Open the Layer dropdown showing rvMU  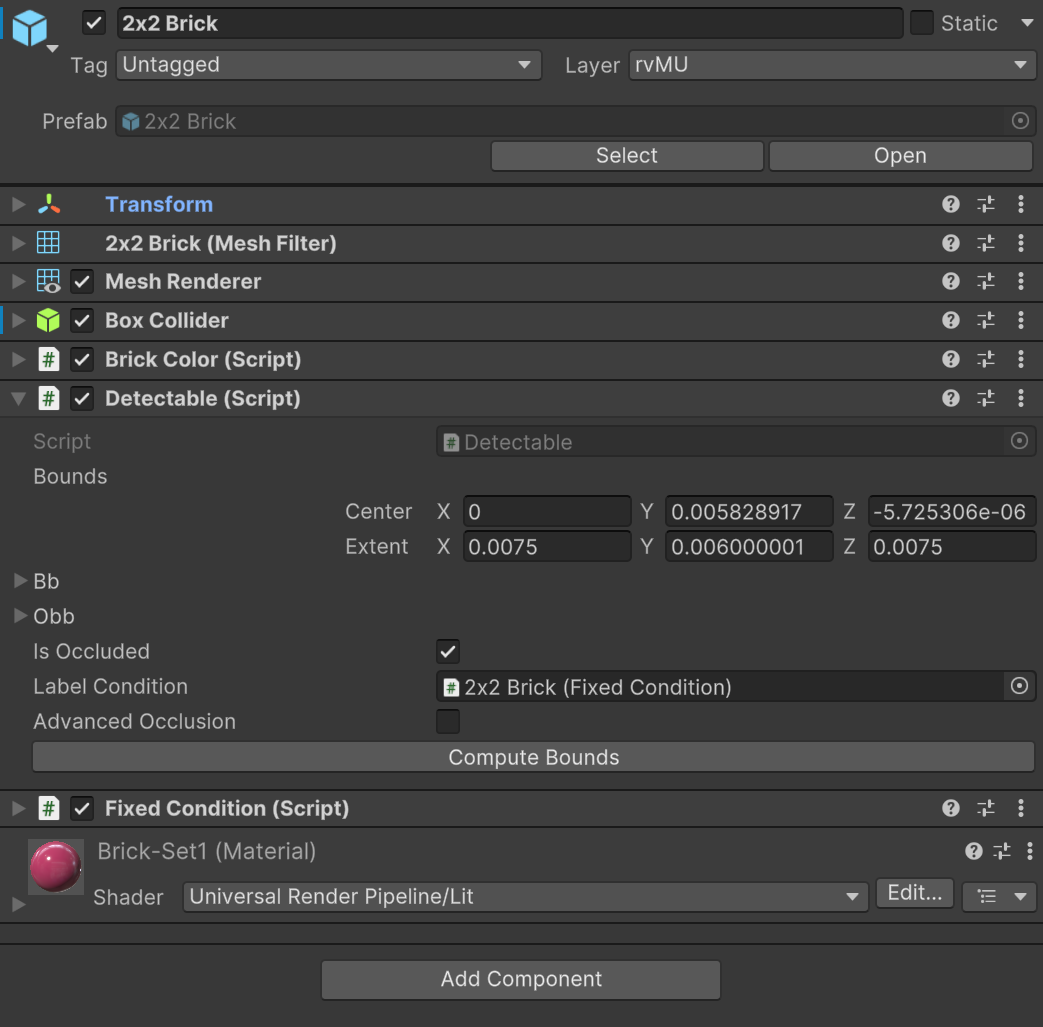pyautogui.click(x=831, y=65)
